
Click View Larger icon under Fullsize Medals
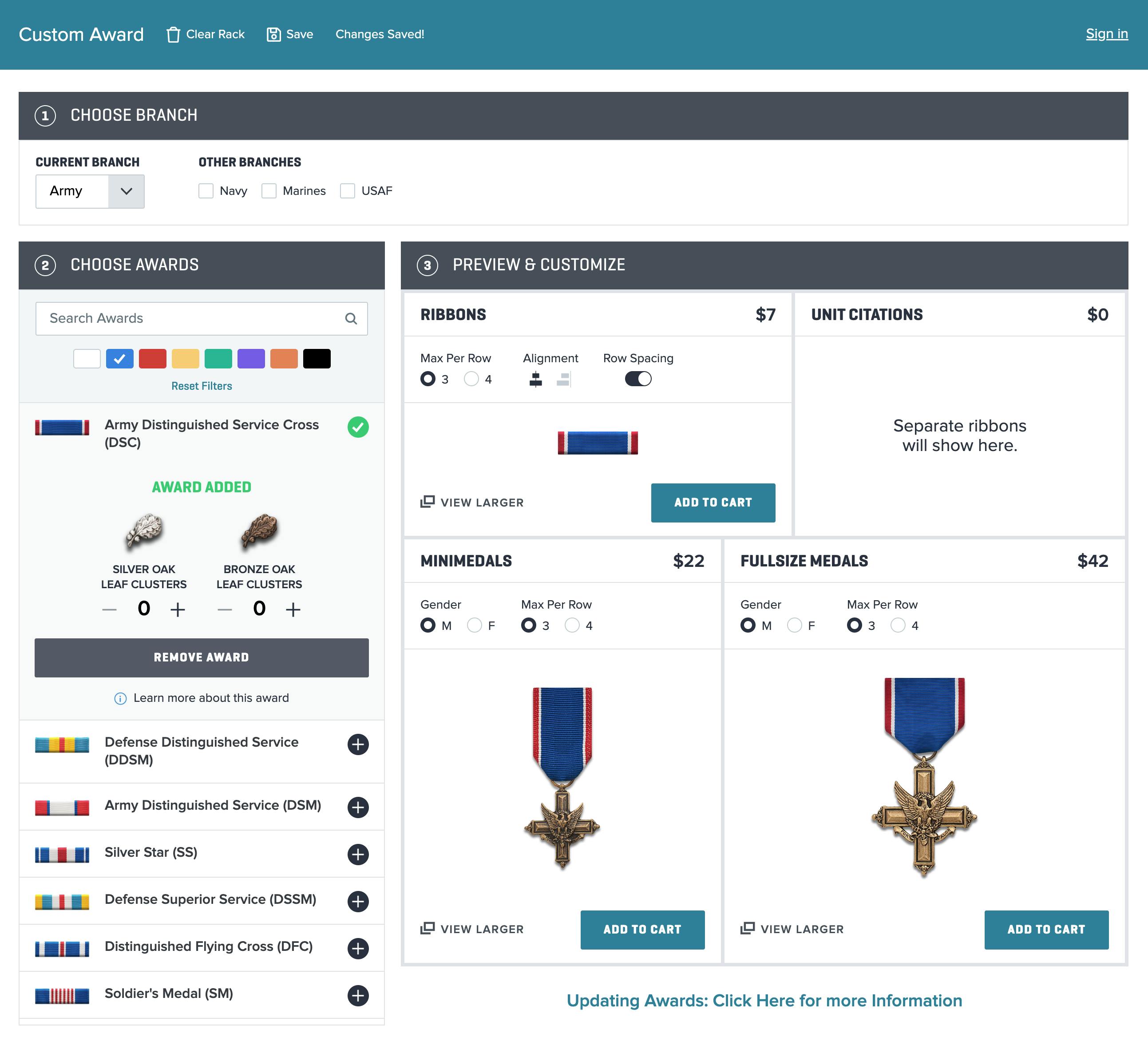tap(747, 928)
